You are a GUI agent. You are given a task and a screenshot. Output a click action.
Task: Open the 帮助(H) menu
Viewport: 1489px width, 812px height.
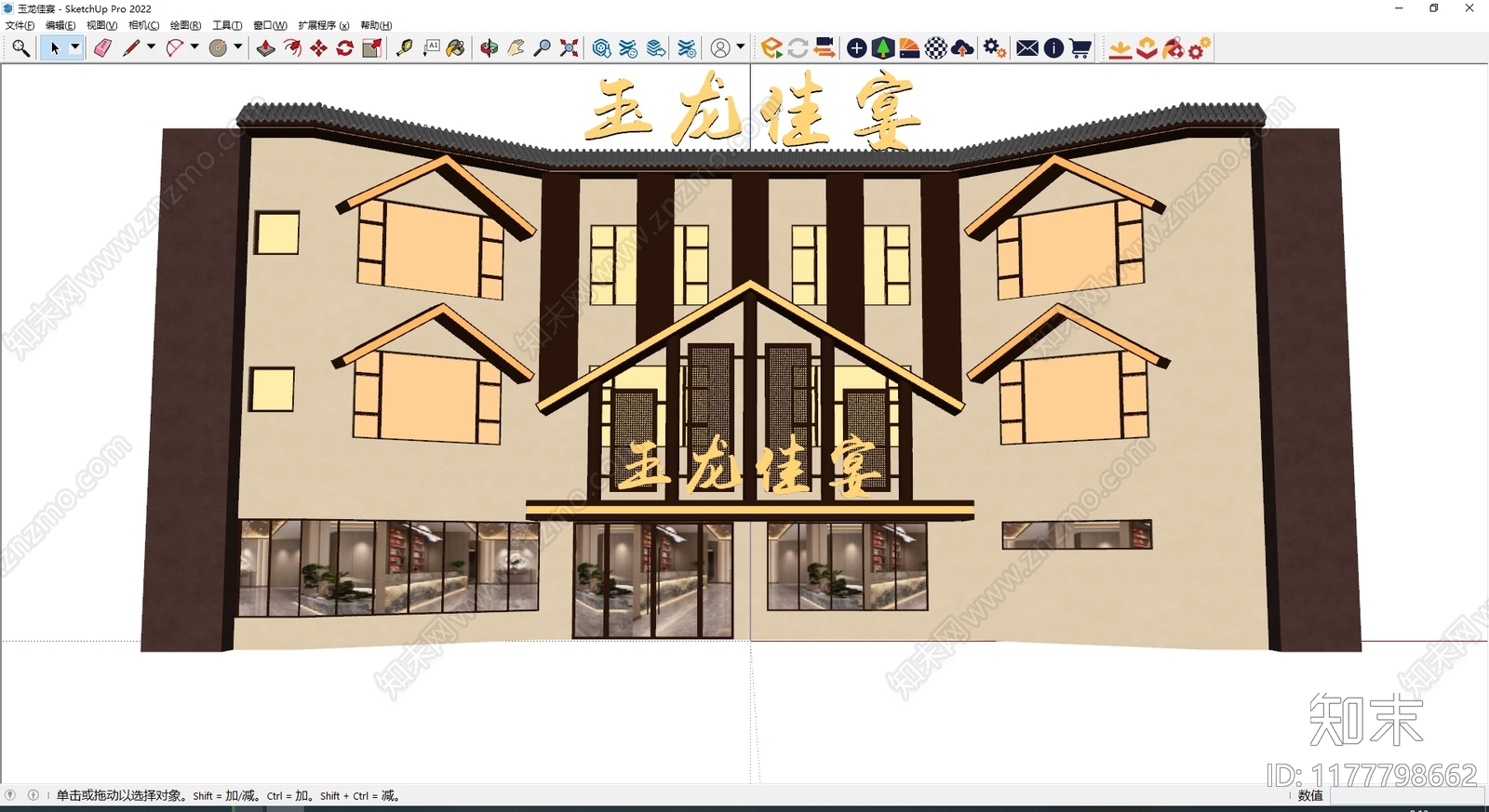point(376,25)
